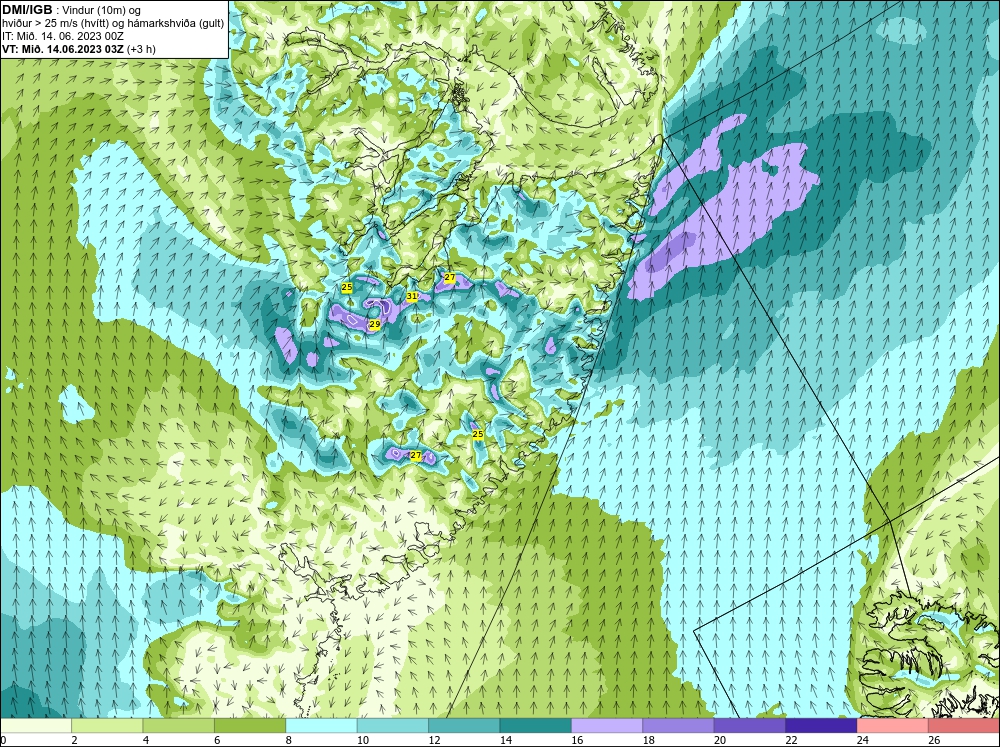Select the turquoise 10–12 m/s legend swatch

click(x=393, y=726)
